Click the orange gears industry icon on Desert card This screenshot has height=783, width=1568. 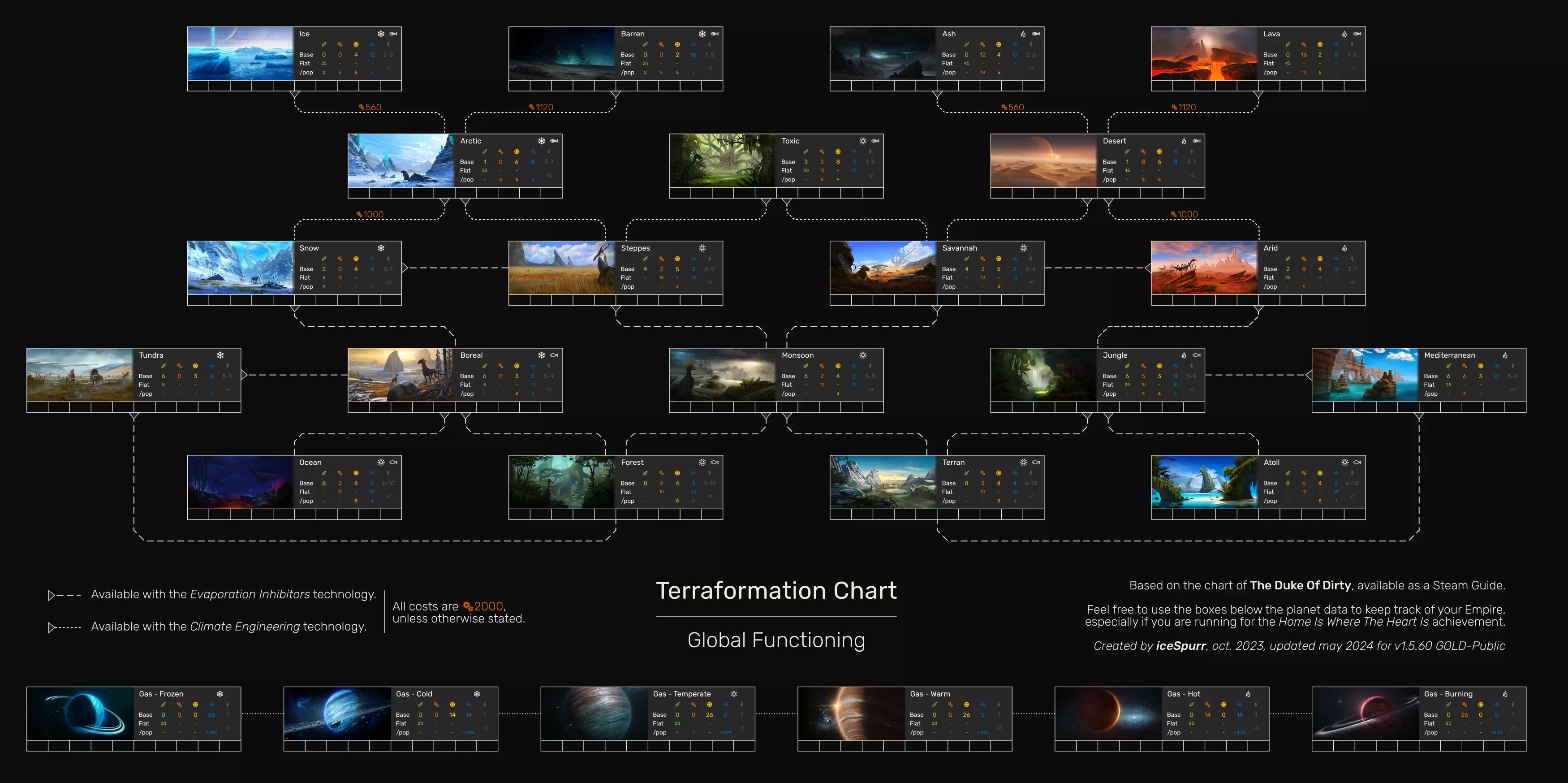(x=1143, y=151)
